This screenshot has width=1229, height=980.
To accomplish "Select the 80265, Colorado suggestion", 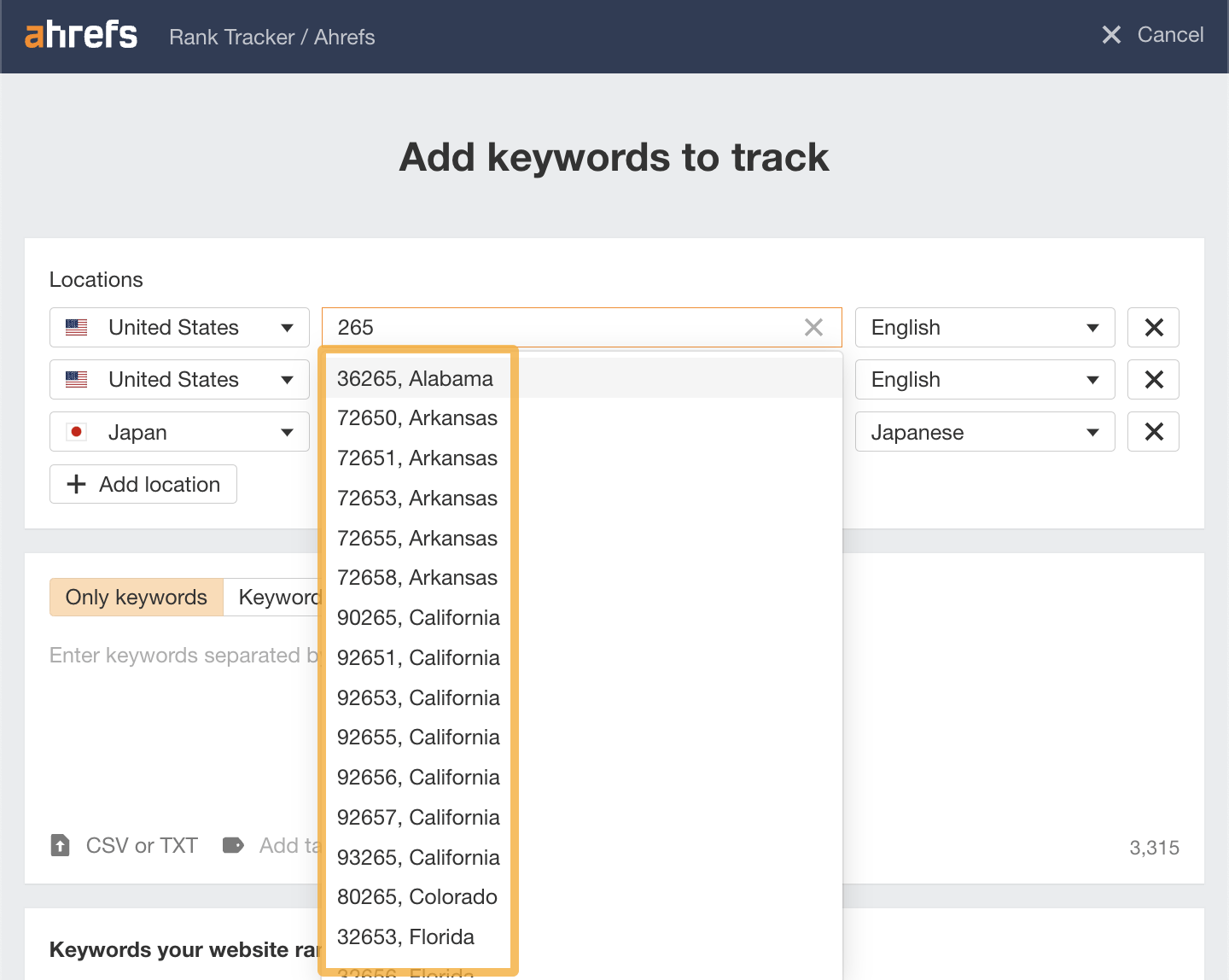I will (416, 896).
